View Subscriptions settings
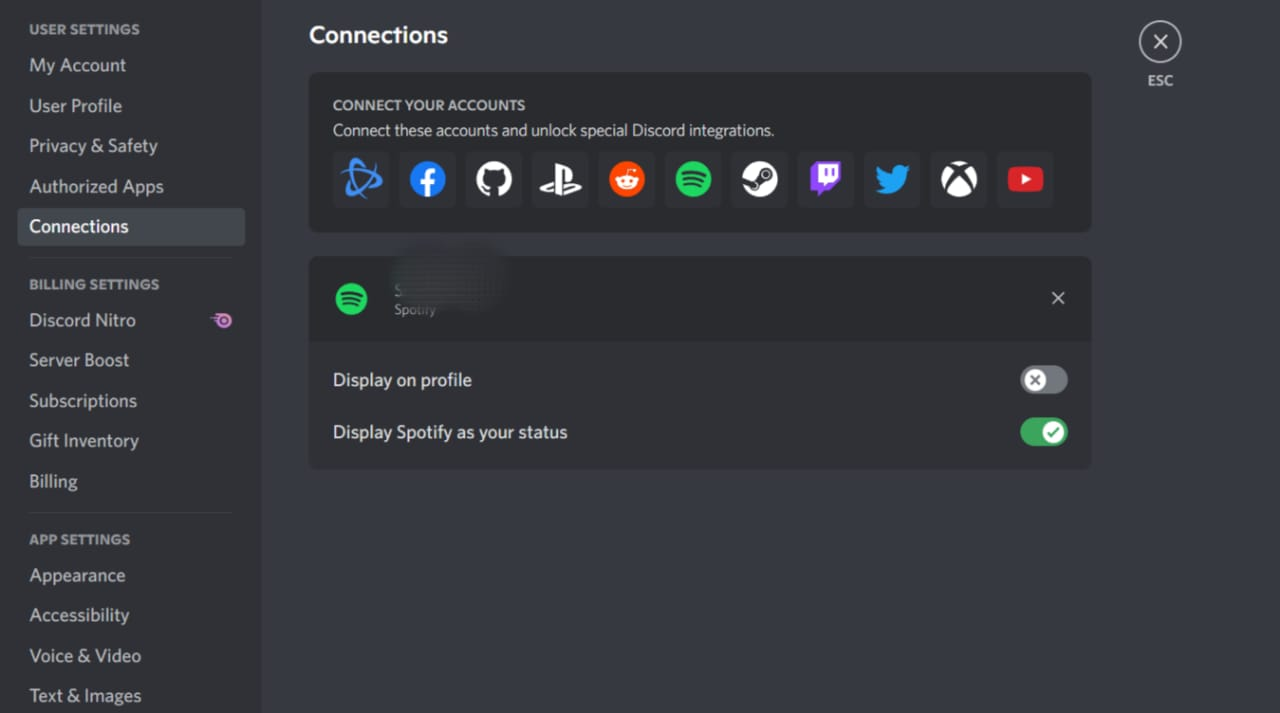Image resolution: width=1280 pixels, height=713 pixels. point(131,401)
